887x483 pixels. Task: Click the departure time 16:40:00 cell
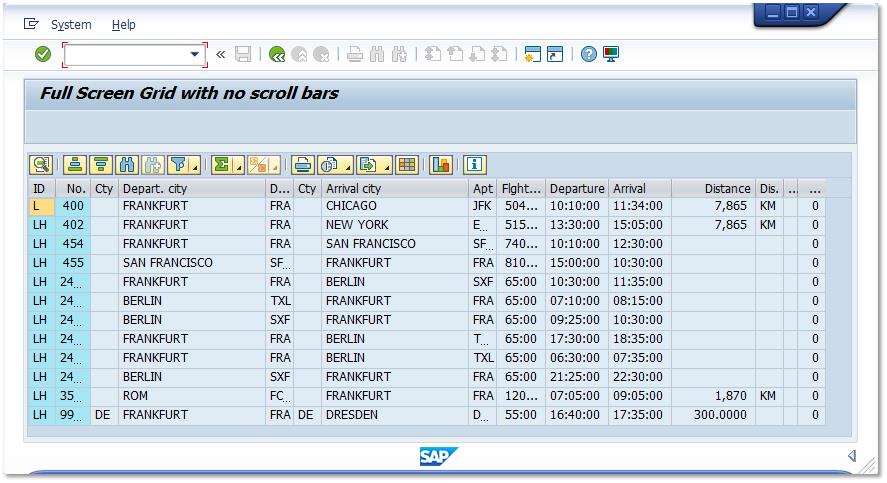577,415
